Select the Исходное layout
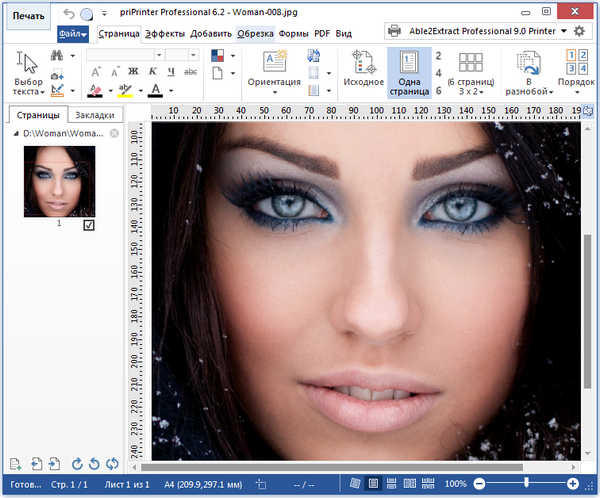The width and height of the screenshot is (600, 498). point(363,72)
